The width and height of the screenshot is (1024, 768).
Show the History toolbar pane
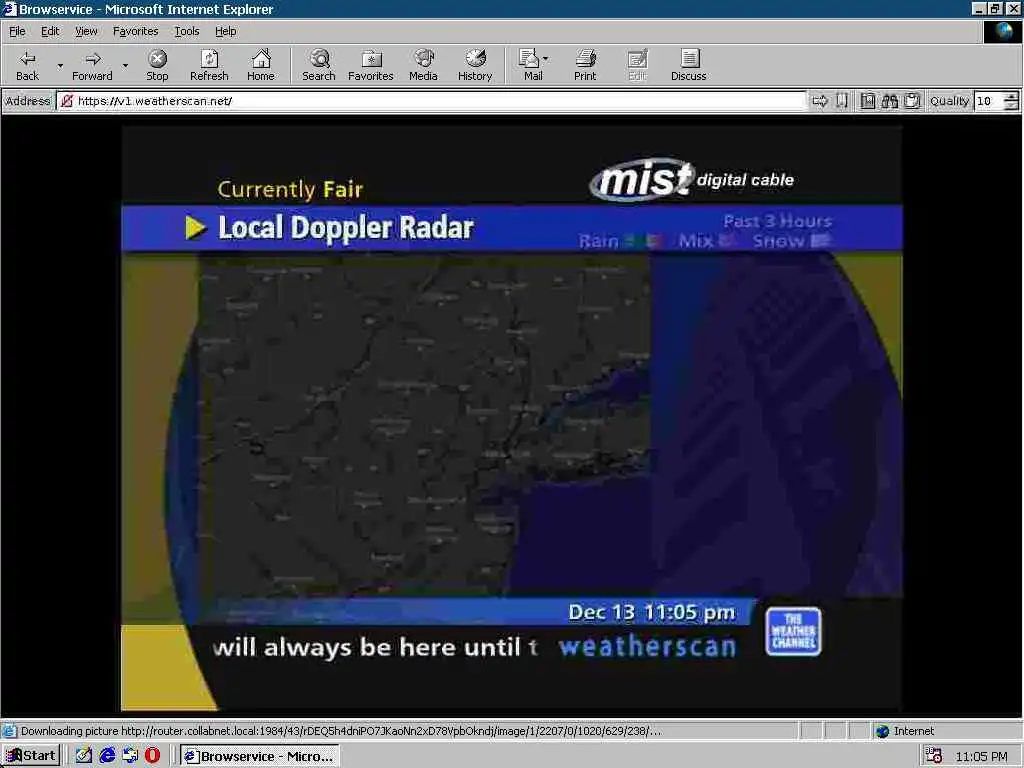click(x=475, y=65)
